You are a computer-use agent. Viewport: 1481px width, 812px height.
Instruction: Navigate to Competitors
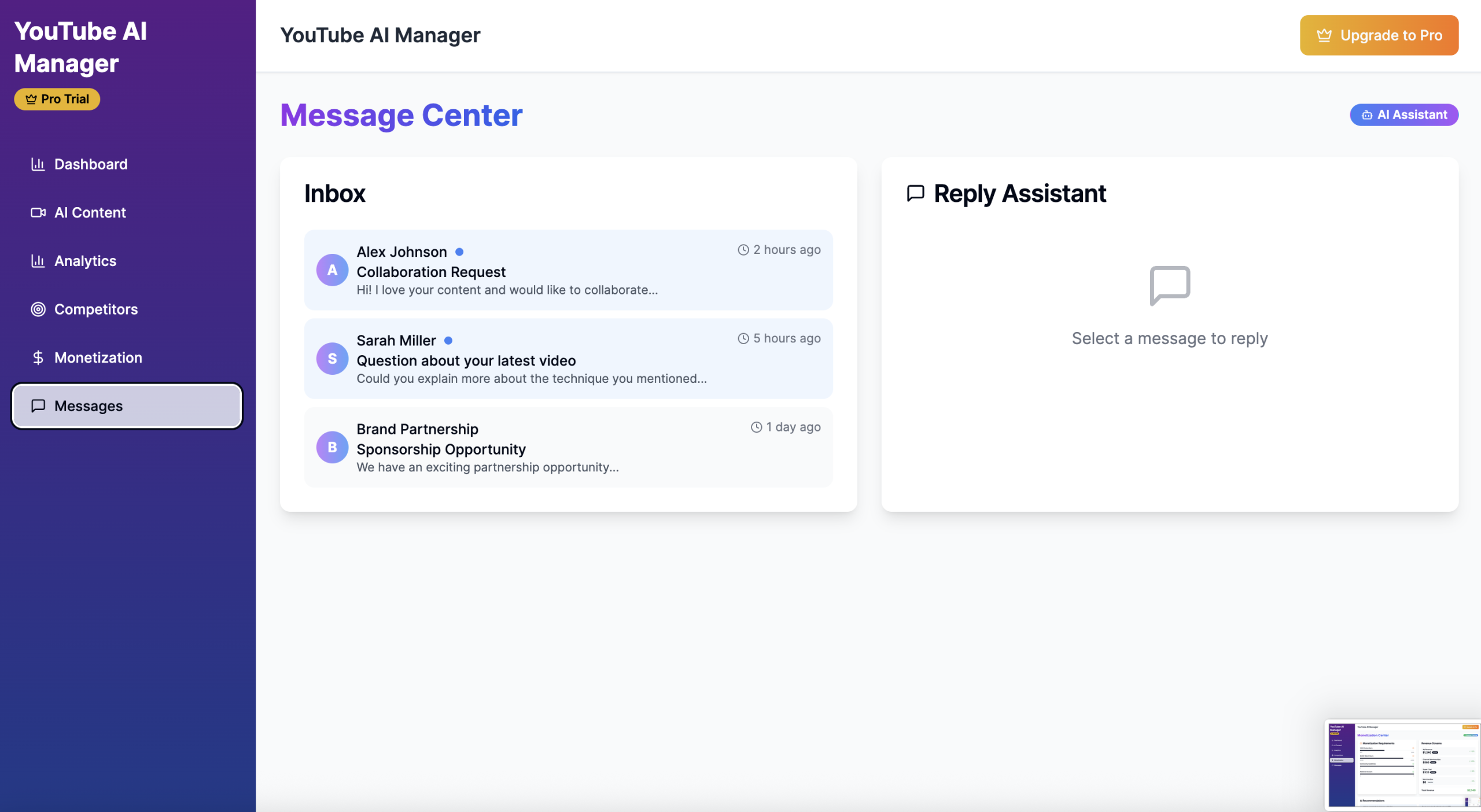click(127, 309)
